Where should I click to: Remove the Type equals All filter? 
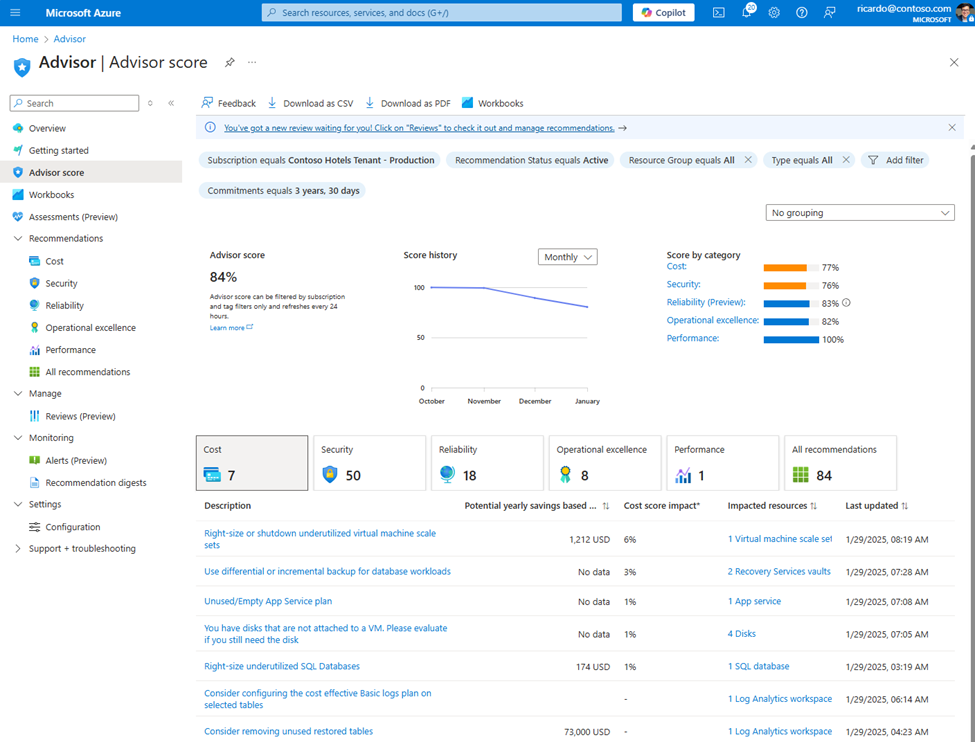[x=846, y=160]
